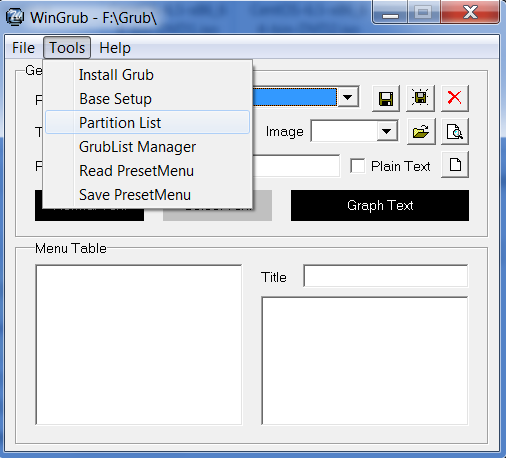The width and height of the screenshot is (506, 458).
Task: Click the red X delete icon
Action: tap(455, 98)
